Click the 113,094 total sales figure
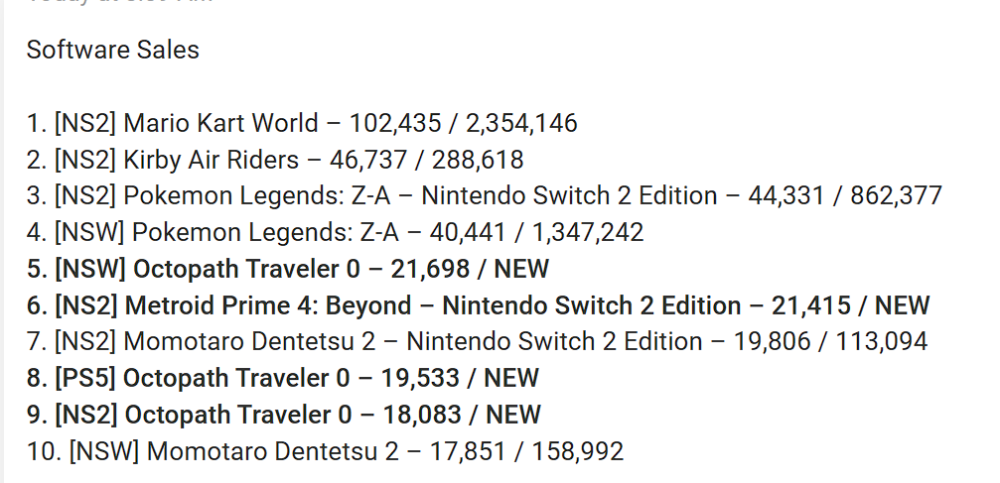The image size is (1000, 483). point(879,342)
